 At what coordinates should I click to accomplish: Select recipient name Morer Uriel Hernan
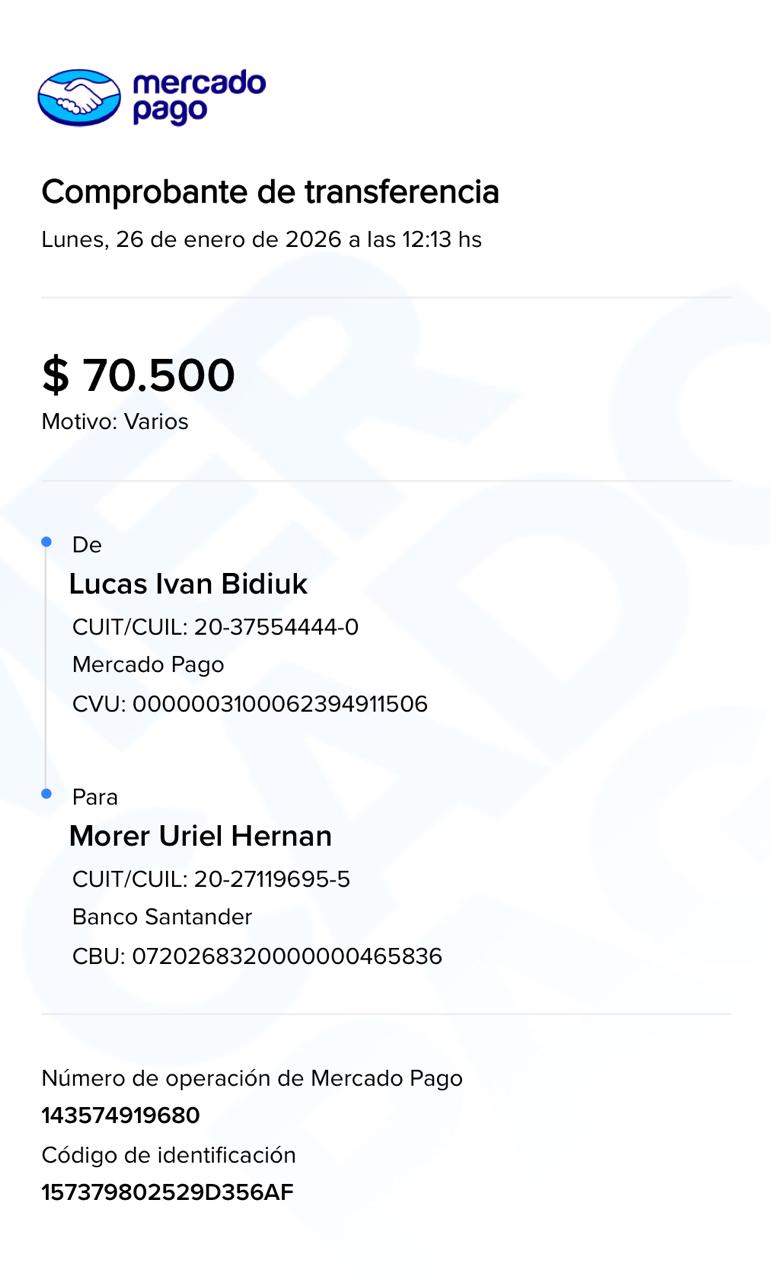200,836
